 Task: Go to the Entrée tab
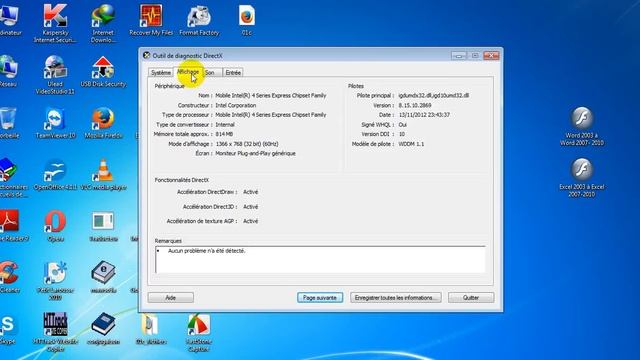click(x=233, y=73)
